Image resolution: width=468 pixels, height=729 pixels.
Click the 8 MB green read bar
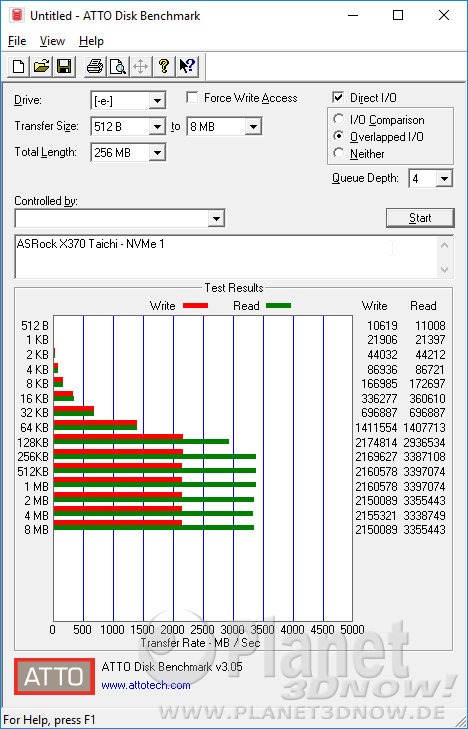click(x=154, y=528)
